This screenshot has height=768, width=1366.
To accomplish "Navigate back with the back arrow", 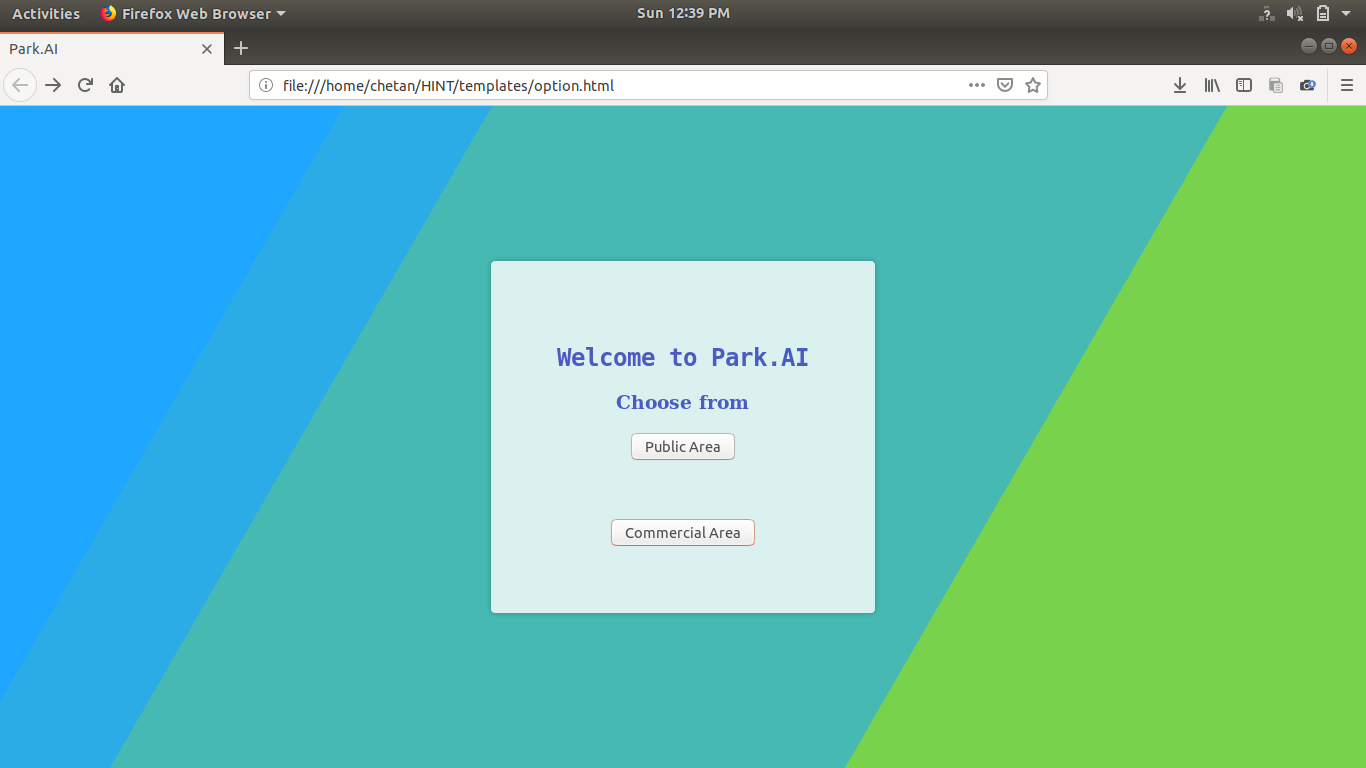I will [x=20, y=85].
